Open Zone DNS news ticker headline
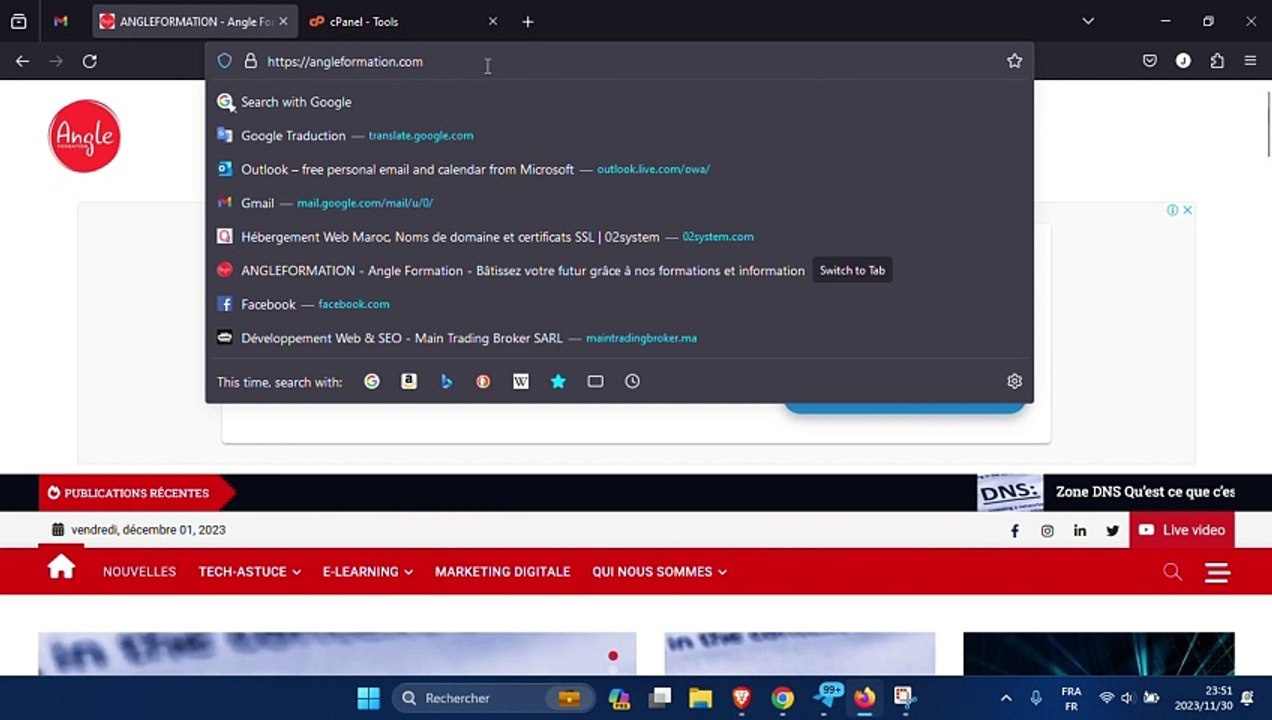Screen dimensions: 1272x720 pos(1145,492)
